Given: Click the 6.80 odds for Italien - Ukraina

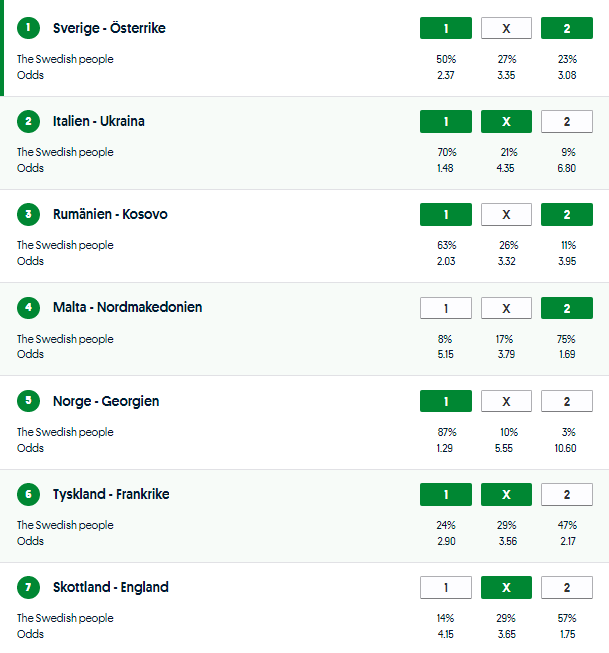Looking at the screenshot, I should [x=566, y=168].
